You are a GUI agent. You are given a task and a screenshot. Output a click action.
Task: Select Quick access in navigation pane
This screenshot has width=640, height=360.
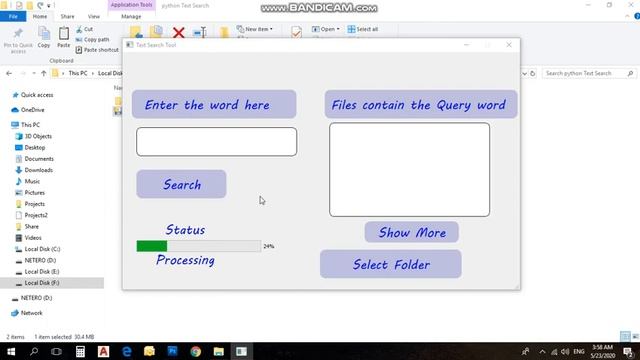point(37,95)
